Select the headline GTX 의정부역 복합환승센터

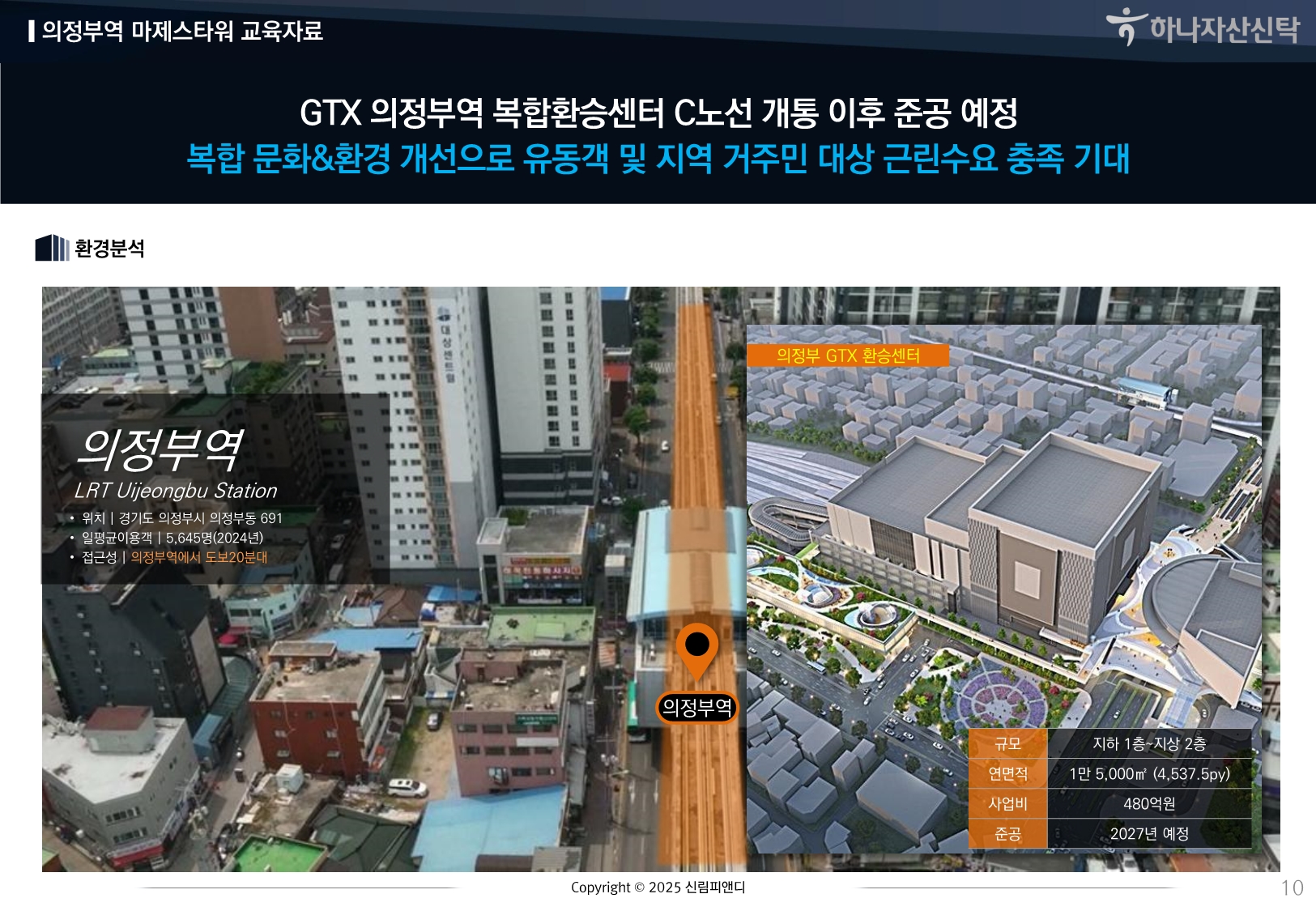(x=482, y=113)
